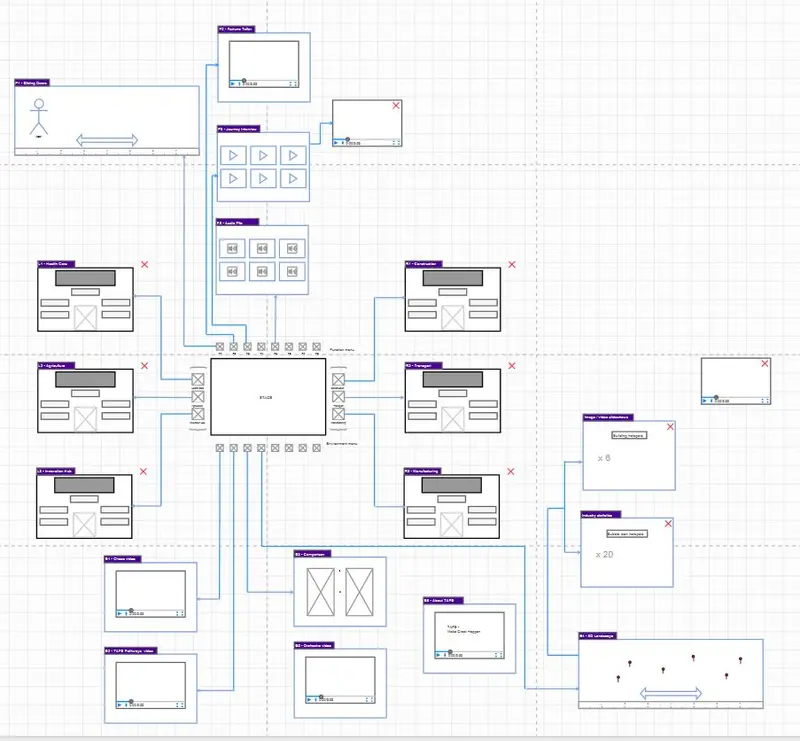Screen dimensions: 800x741
Task: Select the third Function menu square
Action: click(x=247, y=347)
